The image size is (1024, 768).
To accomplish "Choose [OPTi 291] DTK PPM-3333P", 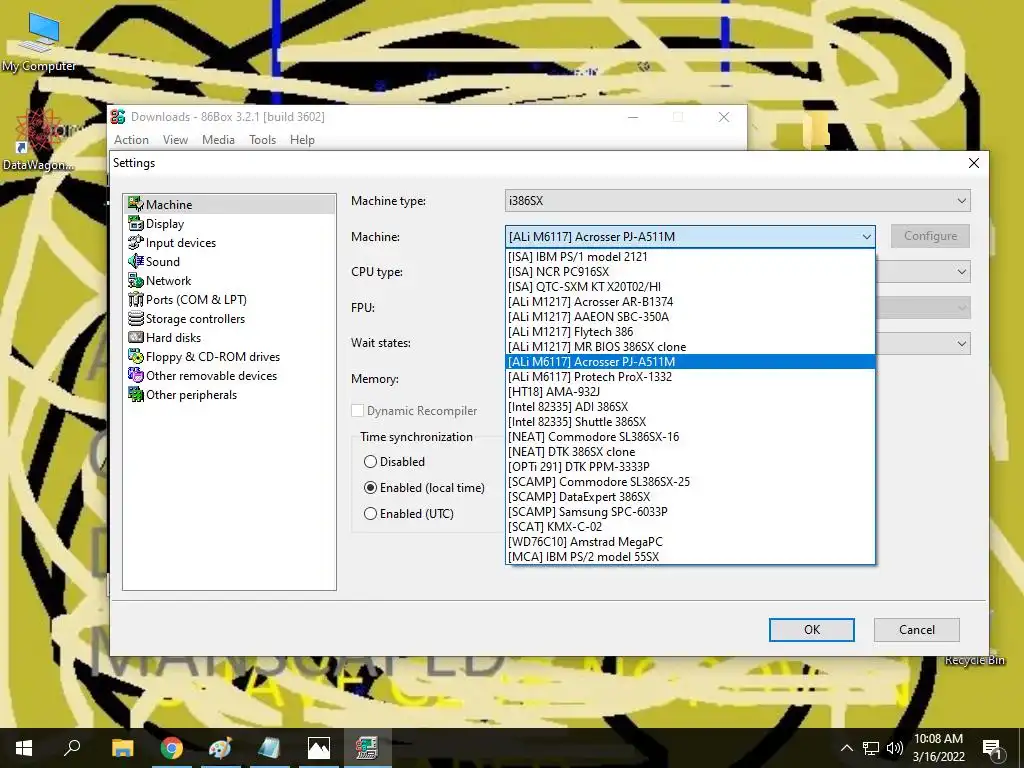I will click(690, 467).
